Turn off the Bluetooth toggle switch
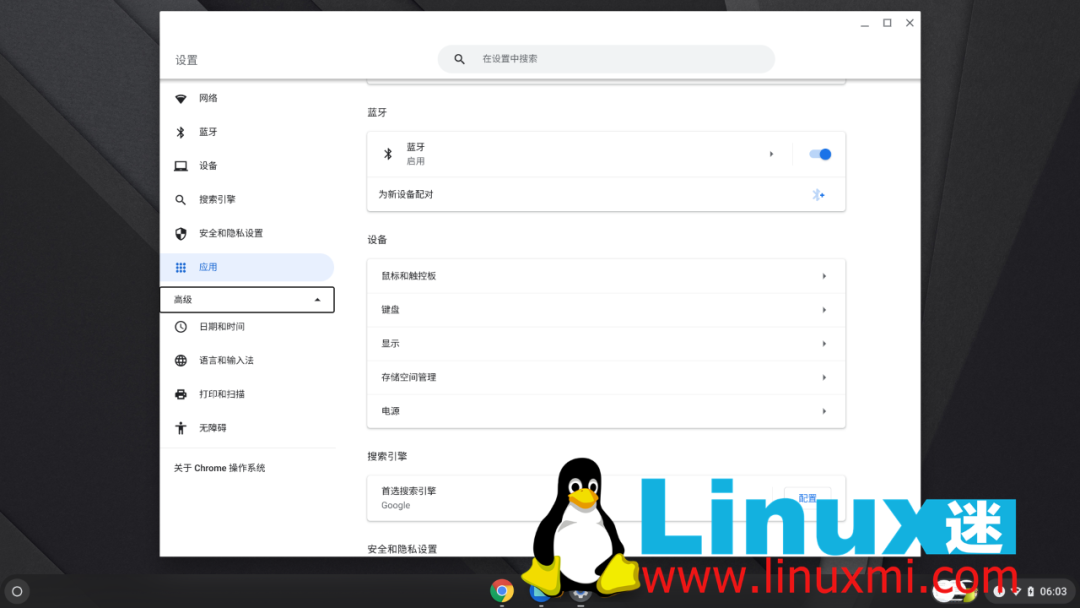Screen dimensions: 1080x608 [820, 154]
